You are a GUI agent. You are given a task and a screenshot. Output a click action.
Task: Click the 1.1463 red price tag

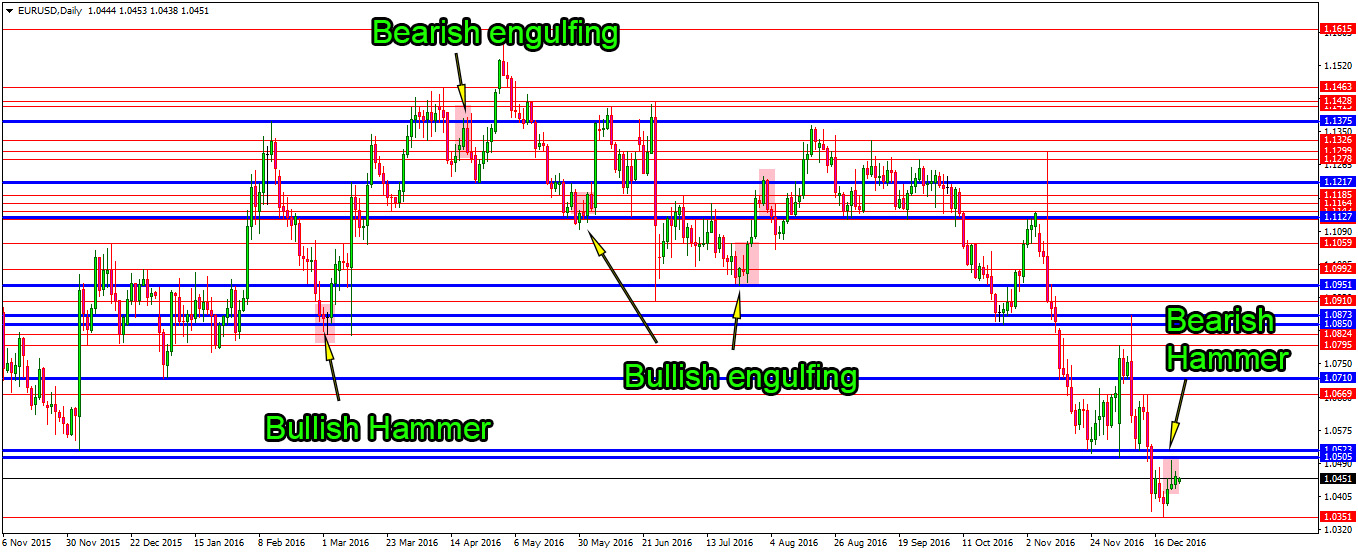point(1337,88)
